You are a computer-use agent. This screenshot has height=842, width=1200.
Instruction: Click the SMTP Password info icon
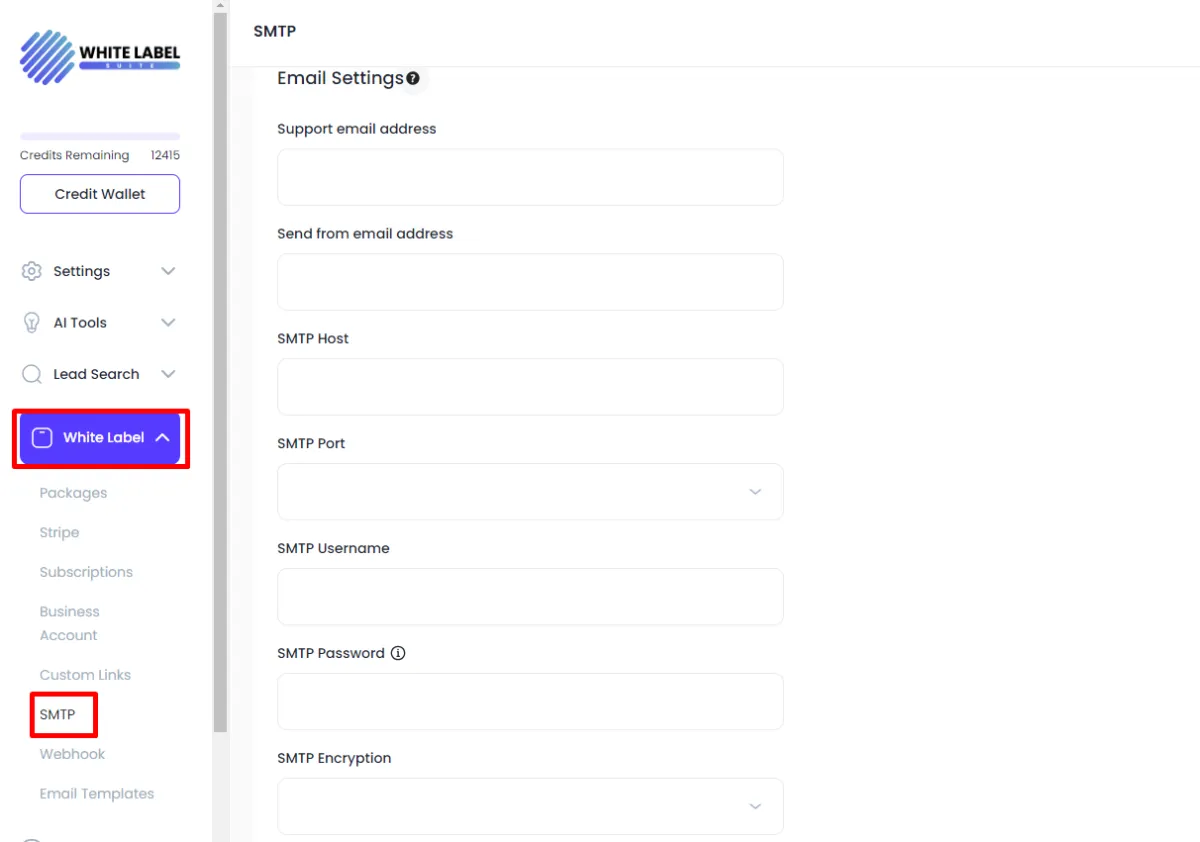tap(398, 653)
